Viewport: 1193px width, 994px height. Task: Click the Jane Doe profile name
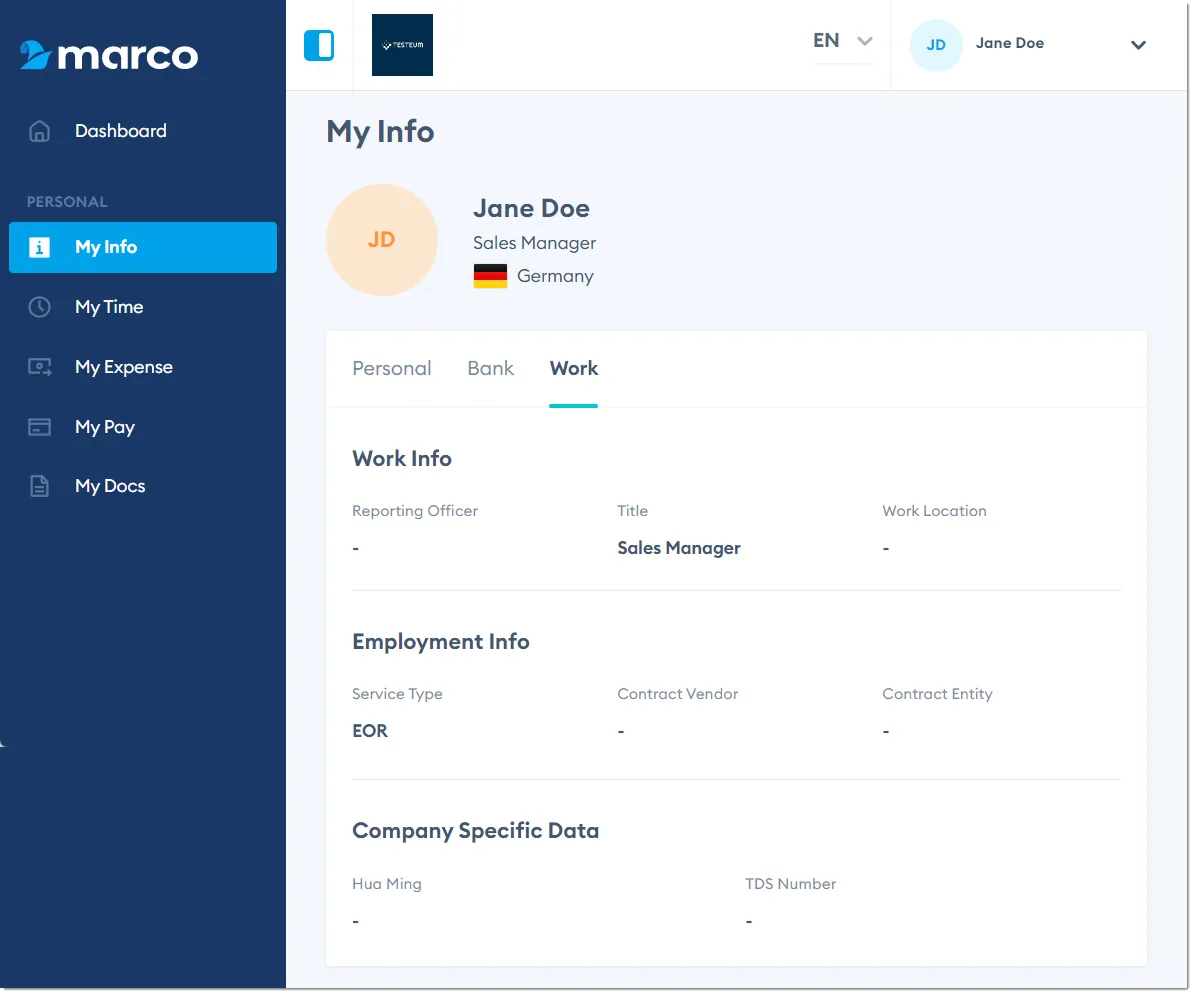pos(531,209)
